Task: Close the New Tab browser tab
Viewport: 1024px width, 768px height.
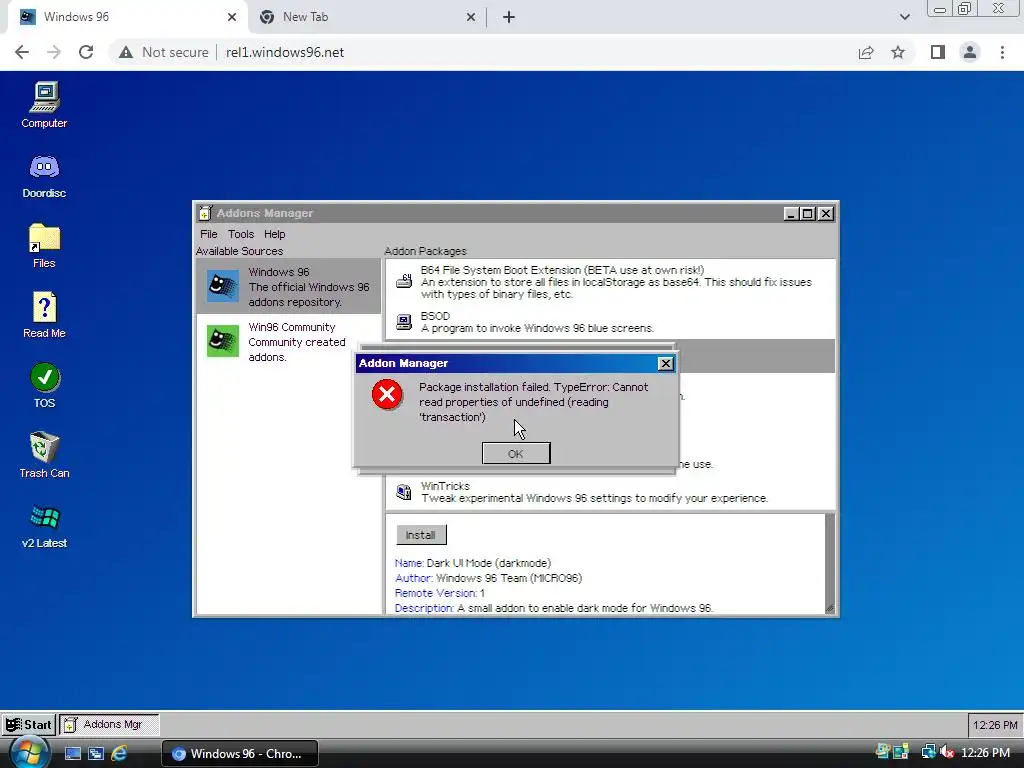Action: point(470,17)
